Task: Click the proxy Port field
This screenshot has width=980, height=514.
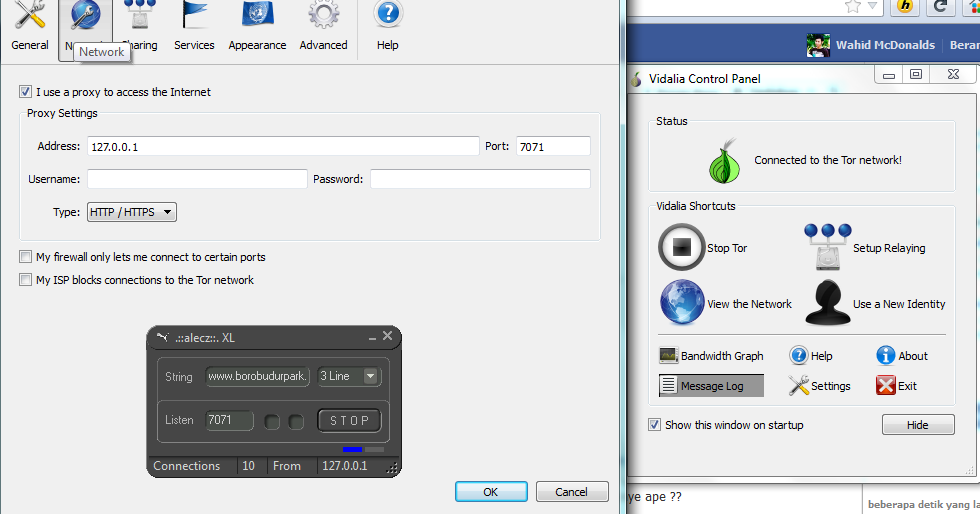Action: pyautogui.click(x=553, y=146)
